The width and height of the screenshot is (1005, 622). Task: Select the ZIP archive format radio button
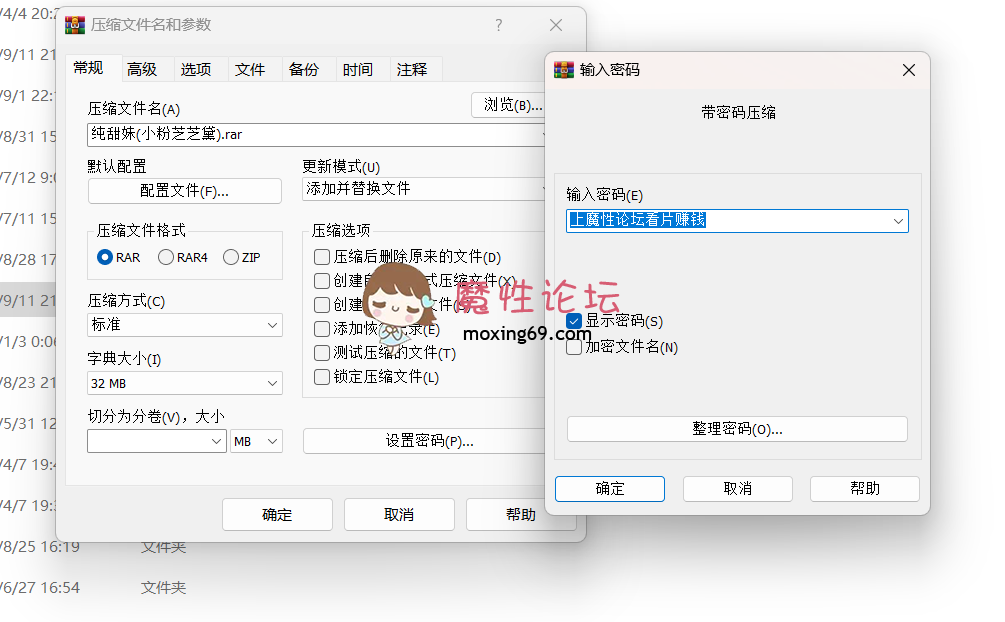click(x=232, y=257)
